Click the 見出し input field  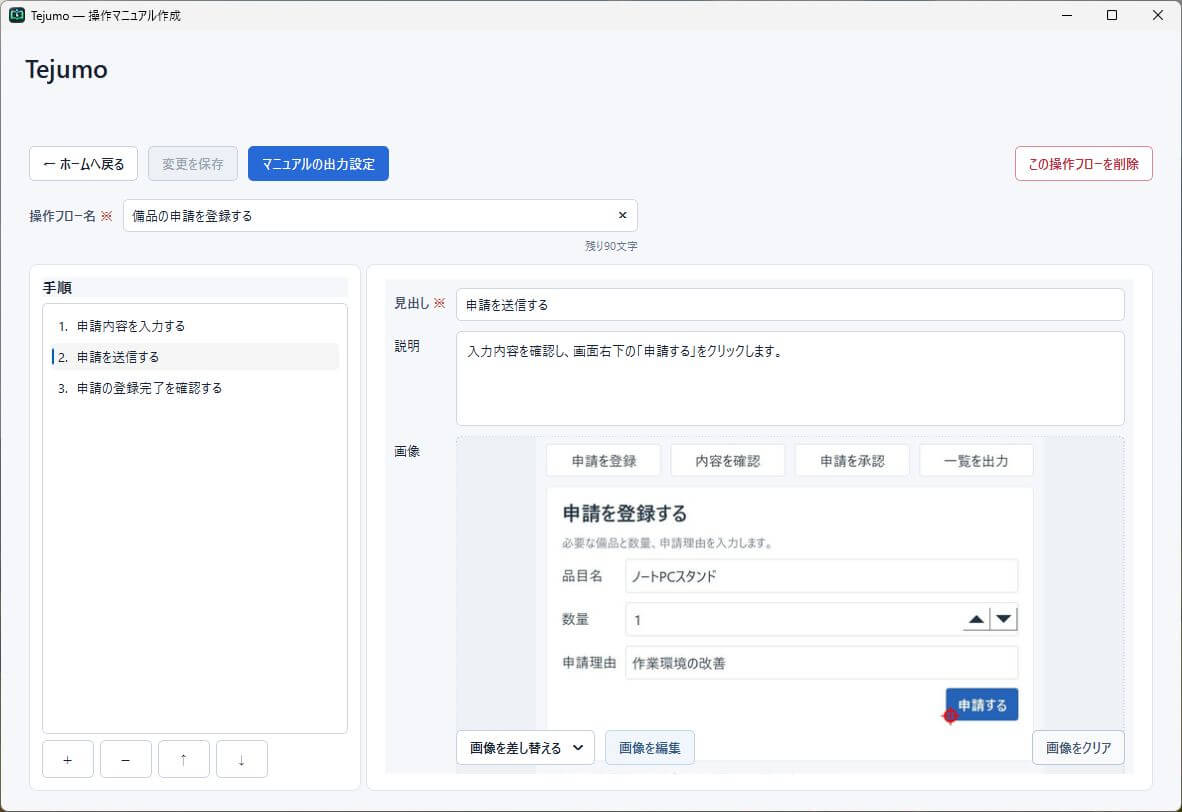[790, 305]
